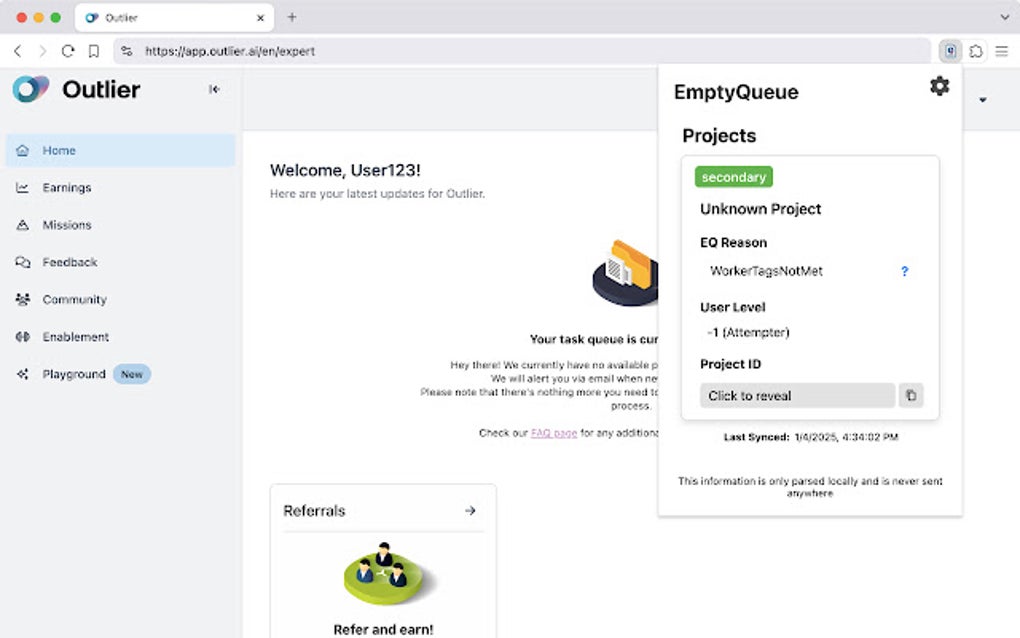
Task: Bookmark this page
Action: (94, 51)
